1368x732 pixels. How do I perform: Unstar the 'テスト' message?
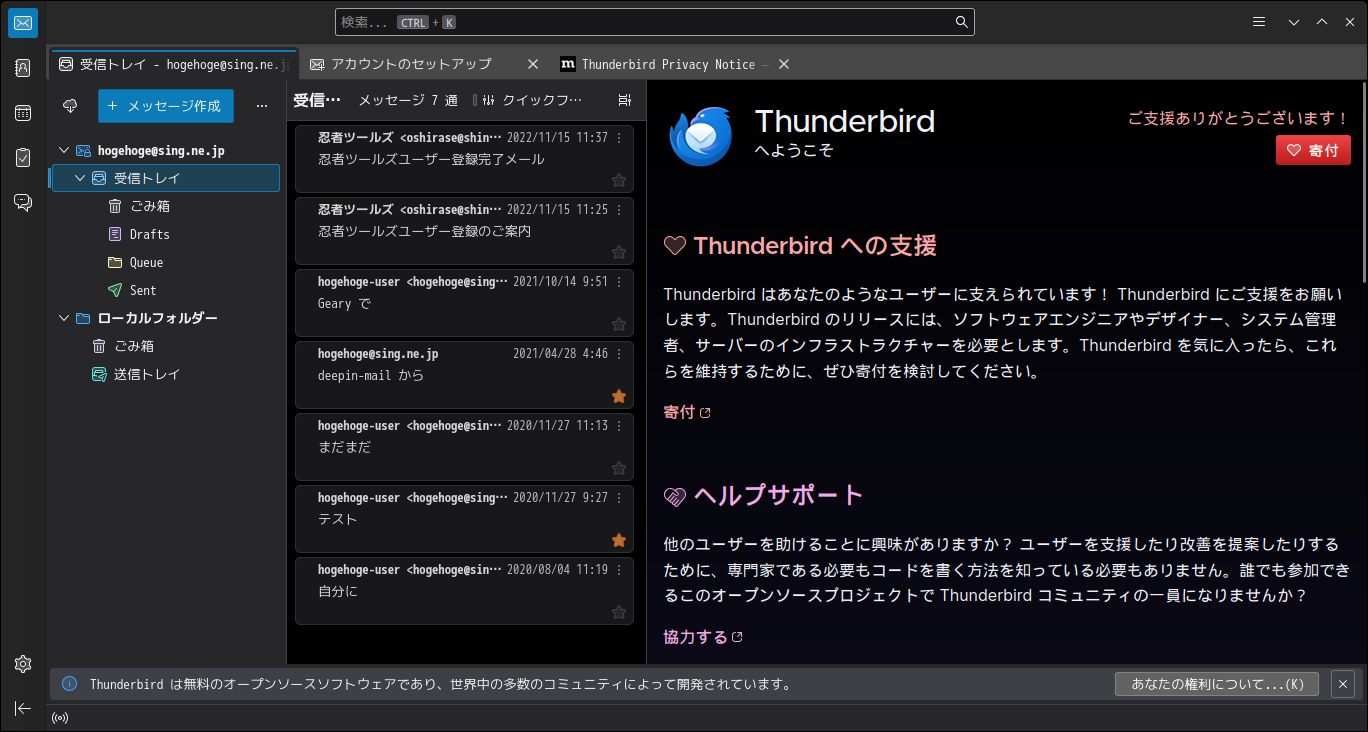[x=618, y=540]
